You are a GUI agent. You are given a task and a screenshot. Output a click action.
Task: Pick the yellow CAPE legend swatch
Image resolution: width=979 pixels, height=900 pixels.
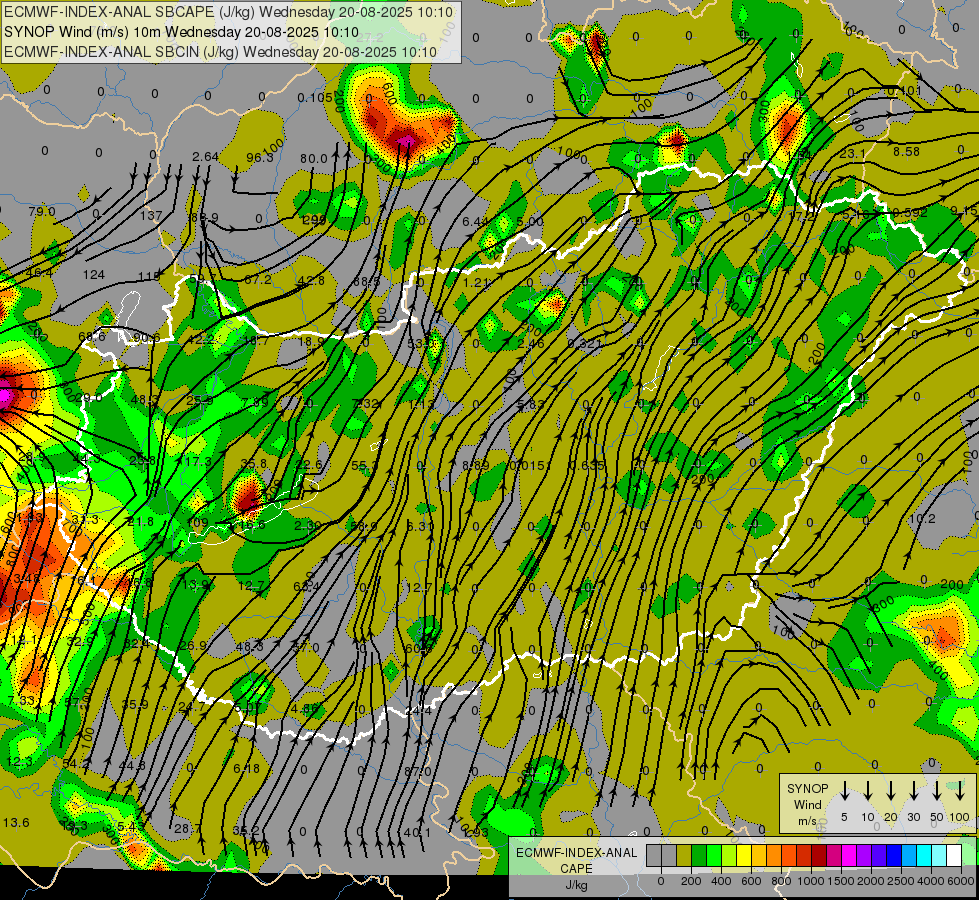pos(744,856)
